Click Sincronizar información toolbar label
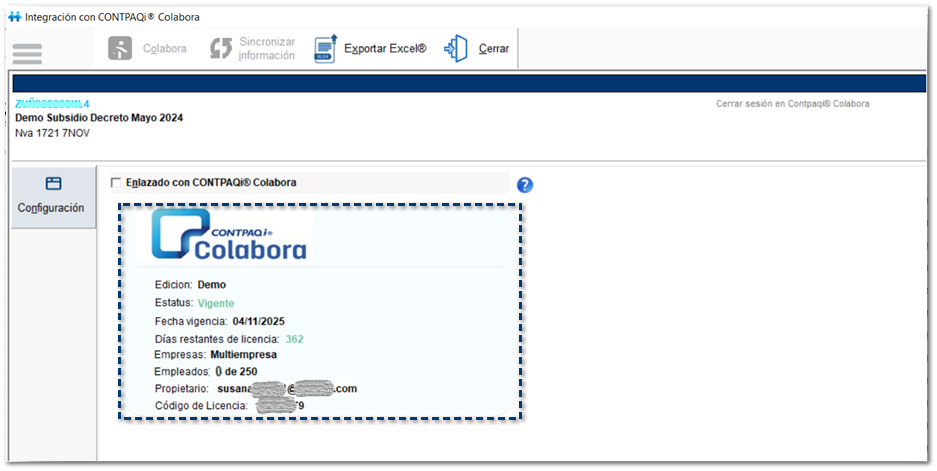The width and height of the screenshot is (937, 471). click(267, 48)
